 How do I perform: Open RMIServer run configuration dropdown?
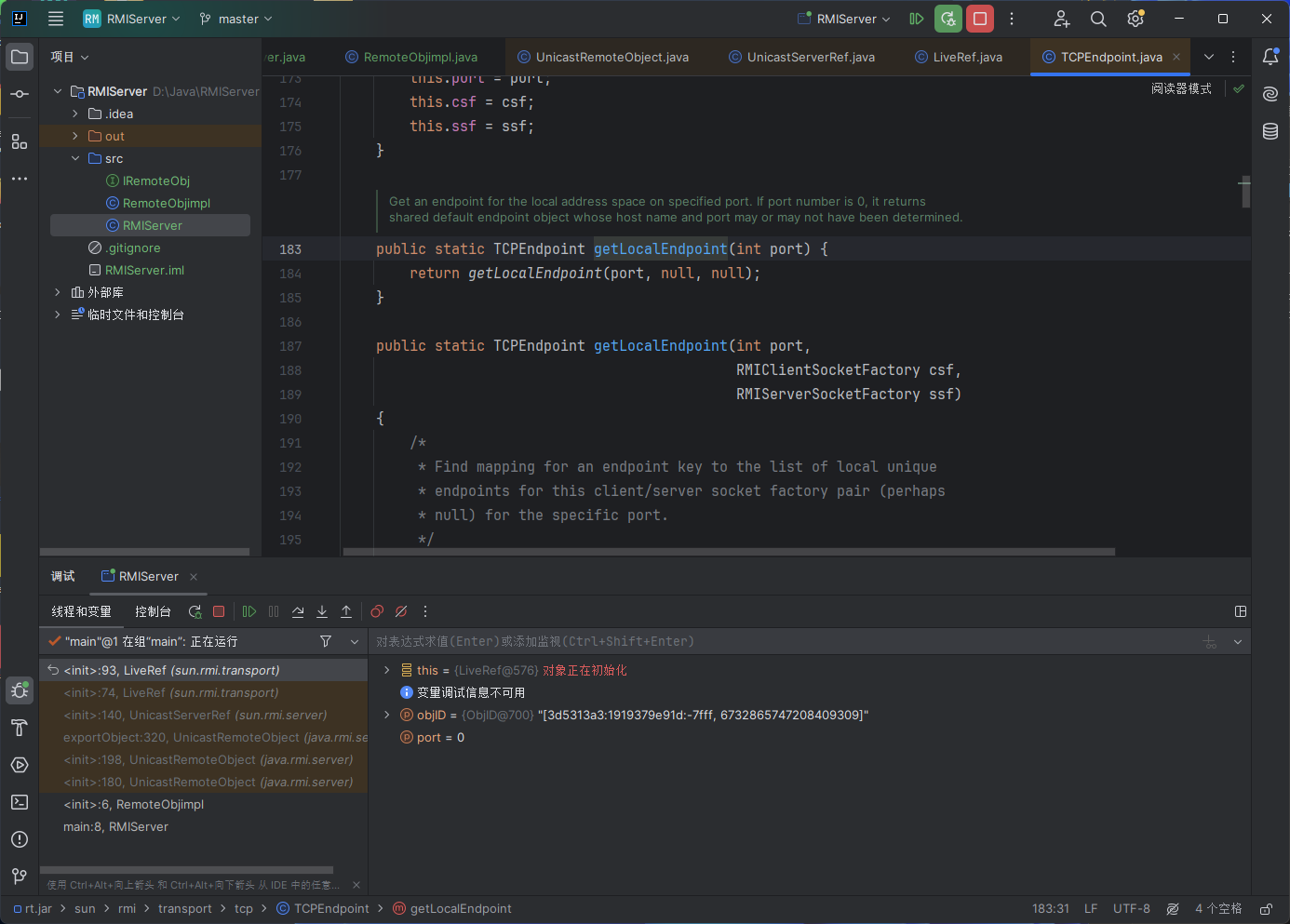(844, 19)
